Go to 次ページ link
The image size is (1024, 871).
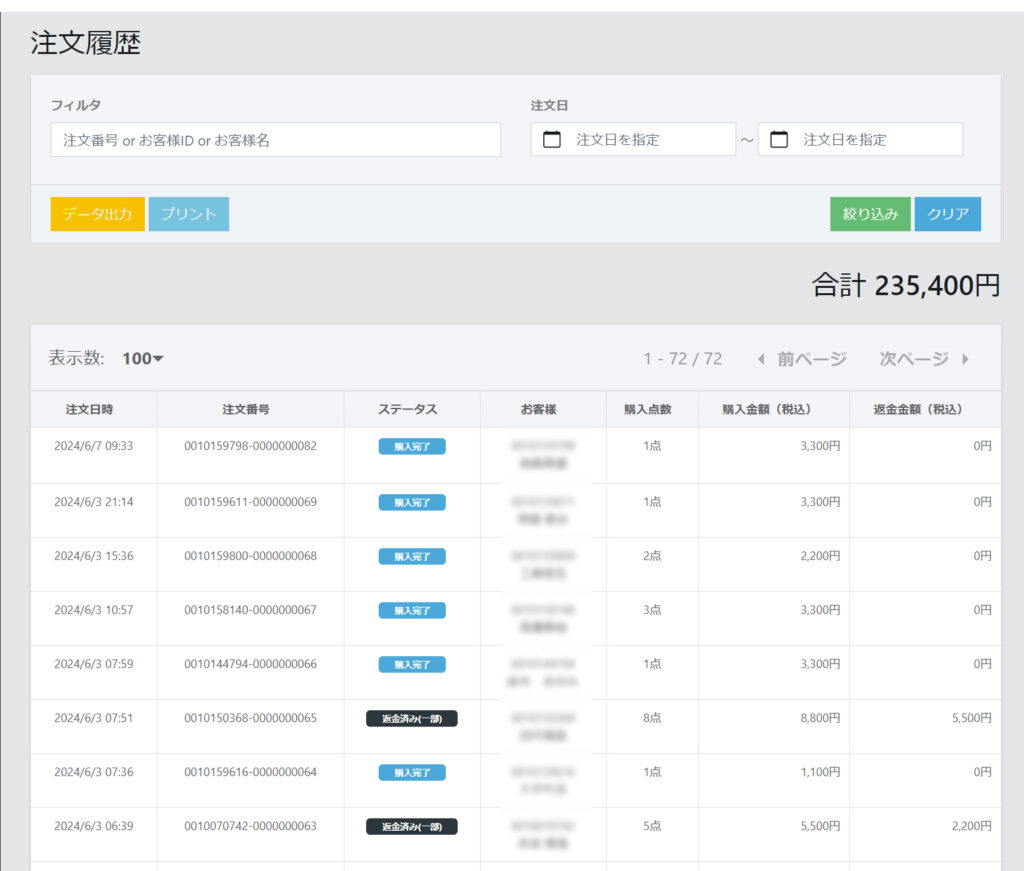tap(914, 359)
